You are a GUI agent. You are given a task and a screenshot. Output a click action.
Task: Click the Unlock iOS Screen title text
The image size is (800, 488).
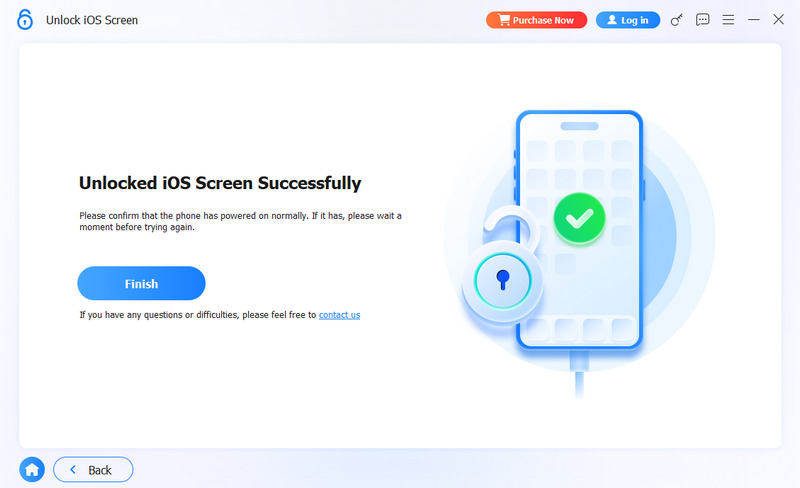click(92, 20)
